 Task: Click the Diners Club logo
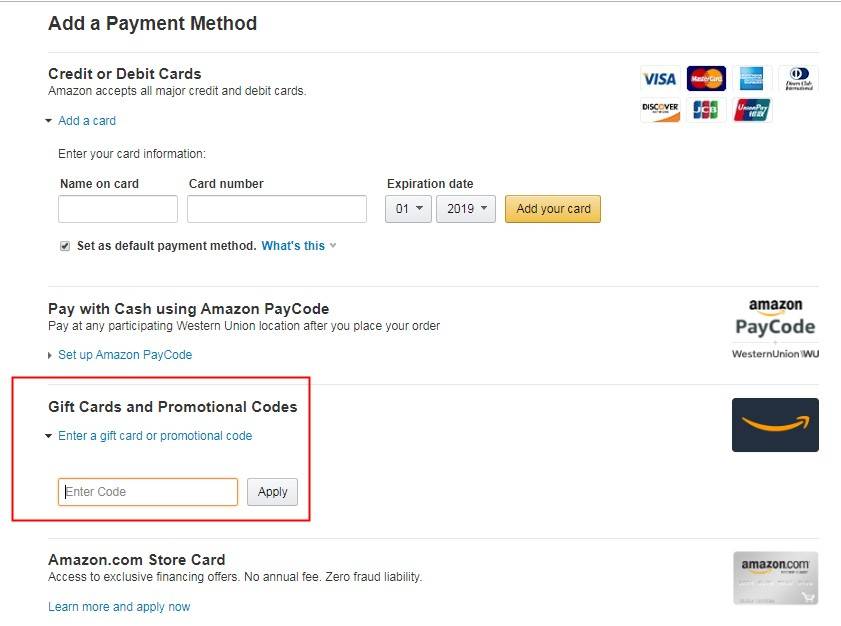tap(799, 79)
